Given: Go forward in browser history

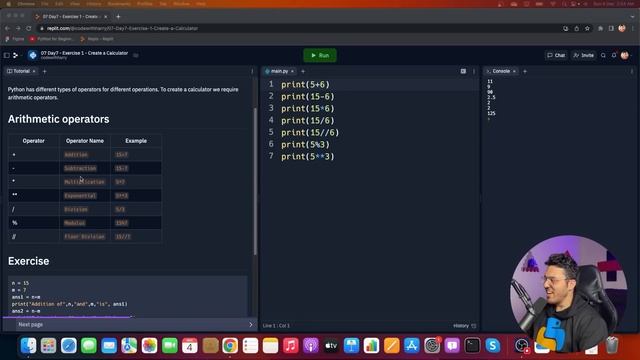Looking at the screenshot, I should 18,28.
